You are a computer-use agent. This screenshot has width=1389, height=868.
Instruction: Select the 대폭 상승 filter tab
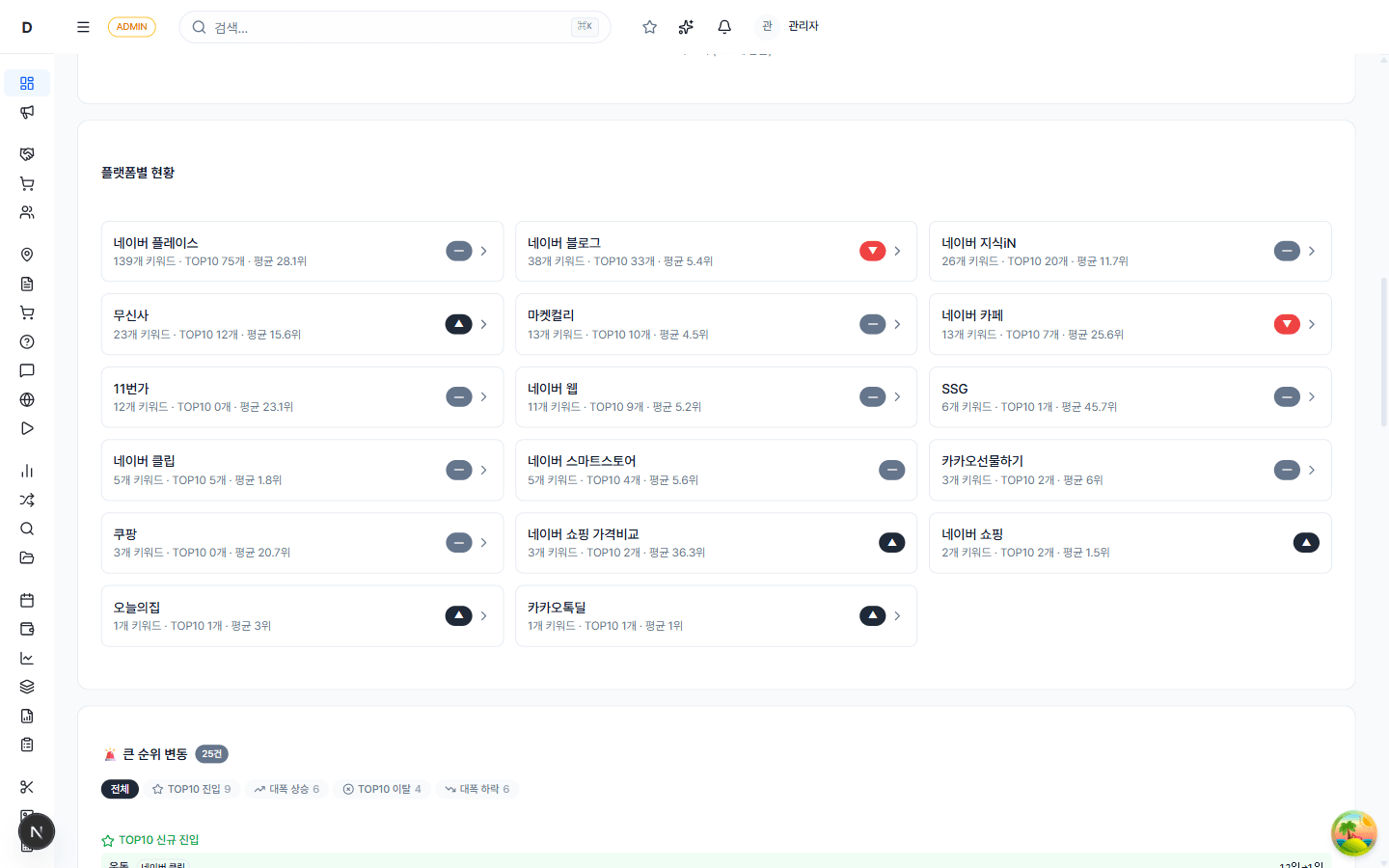[x=286, y=789]
